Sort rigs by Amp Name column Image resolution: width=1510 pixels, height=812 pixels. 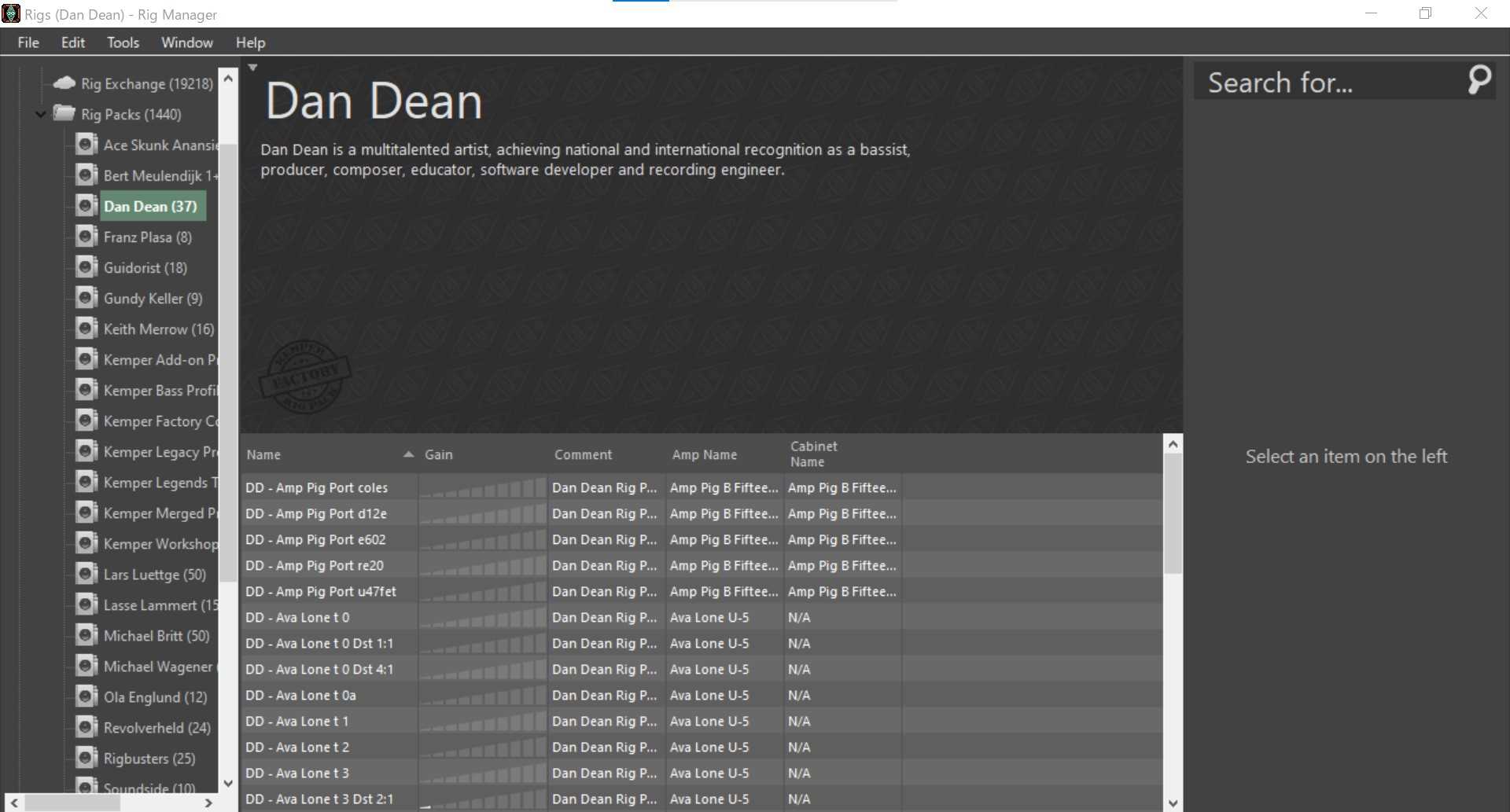pyautogui.click(x=705, y=454)
